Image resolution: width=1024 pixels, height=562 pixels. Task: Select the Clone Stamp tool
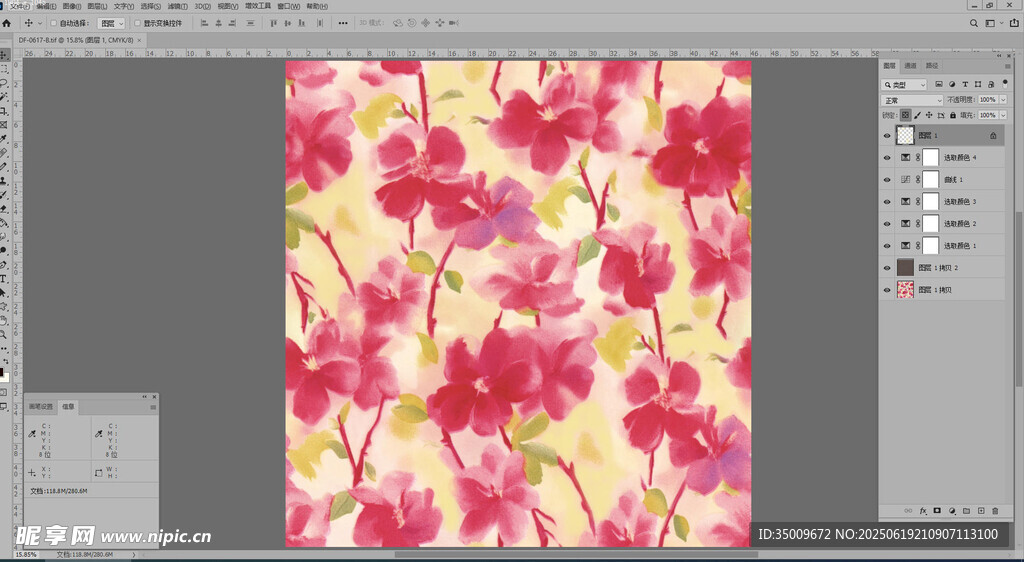pyautogui.click(x=4, y=181)
